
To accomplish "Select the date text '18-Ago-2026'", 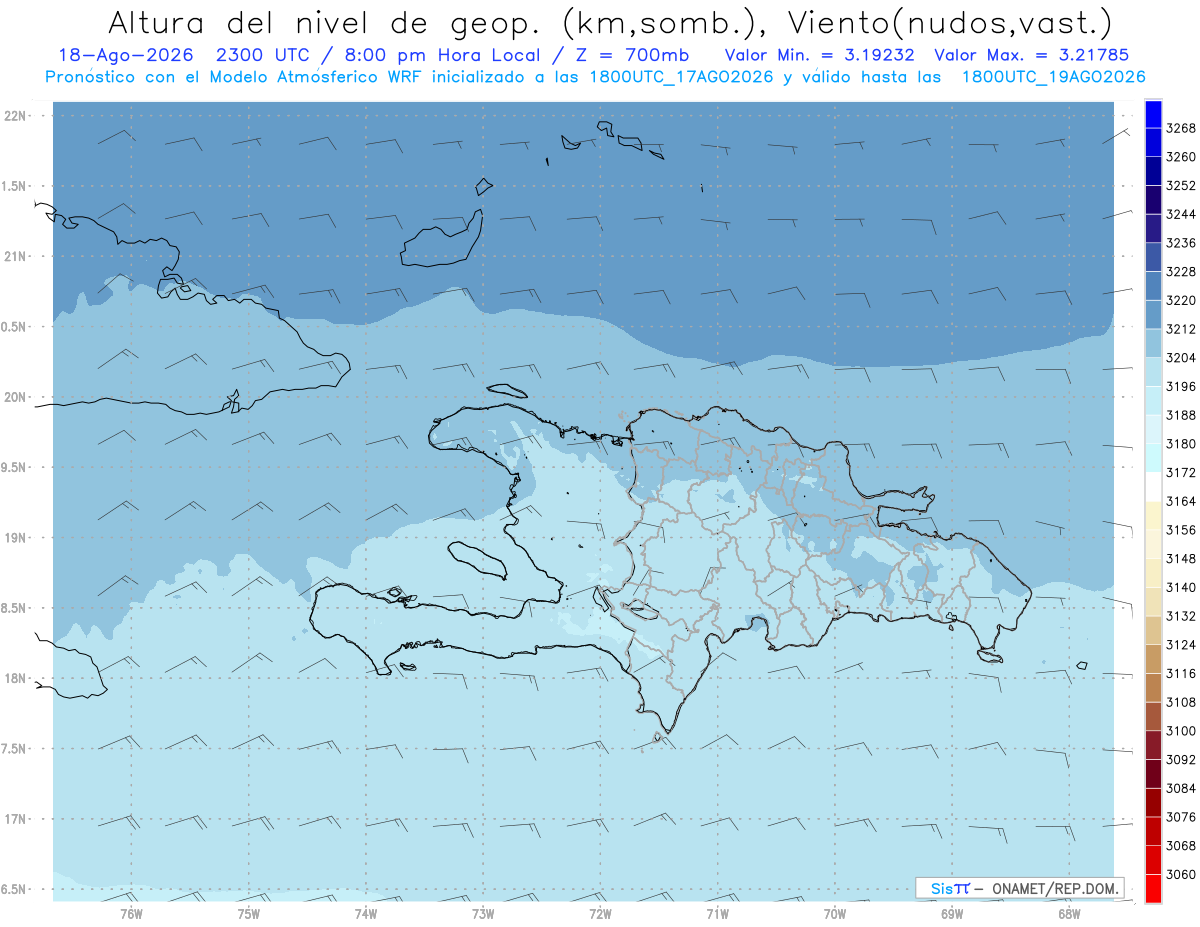I will [x=128, y=55].
